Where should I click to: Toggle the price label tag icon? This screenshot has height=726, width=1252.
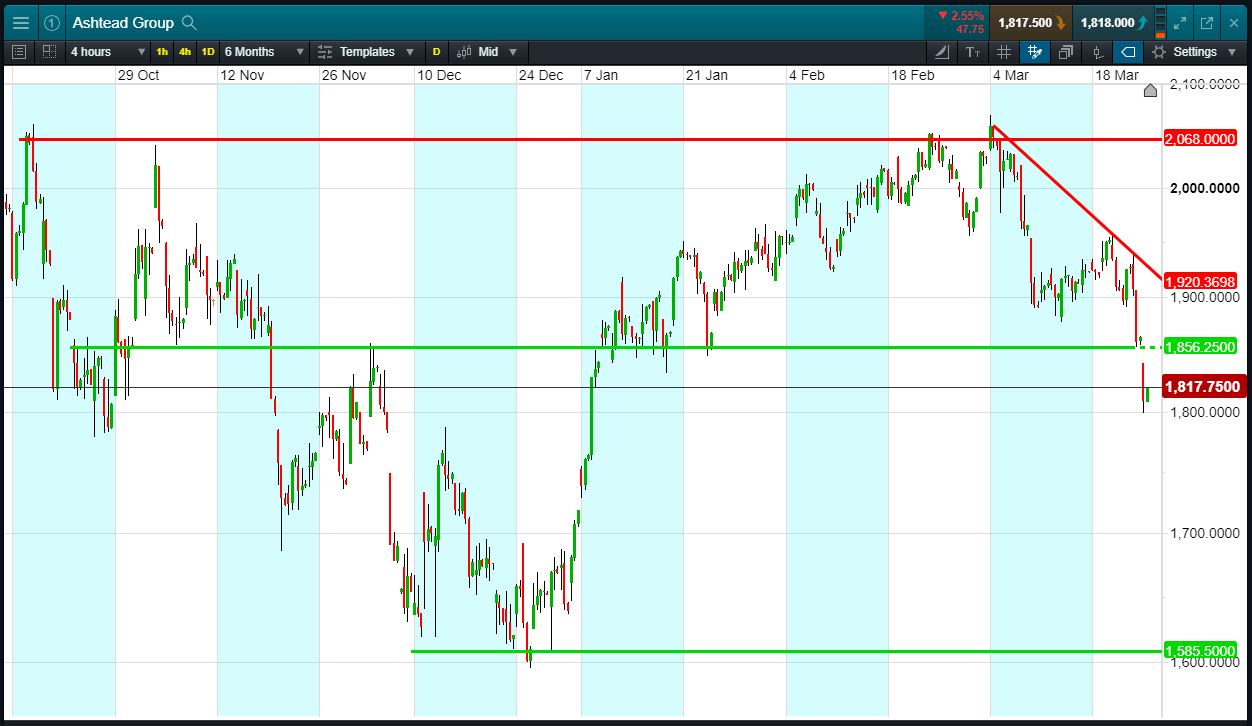click(1128, 52)
